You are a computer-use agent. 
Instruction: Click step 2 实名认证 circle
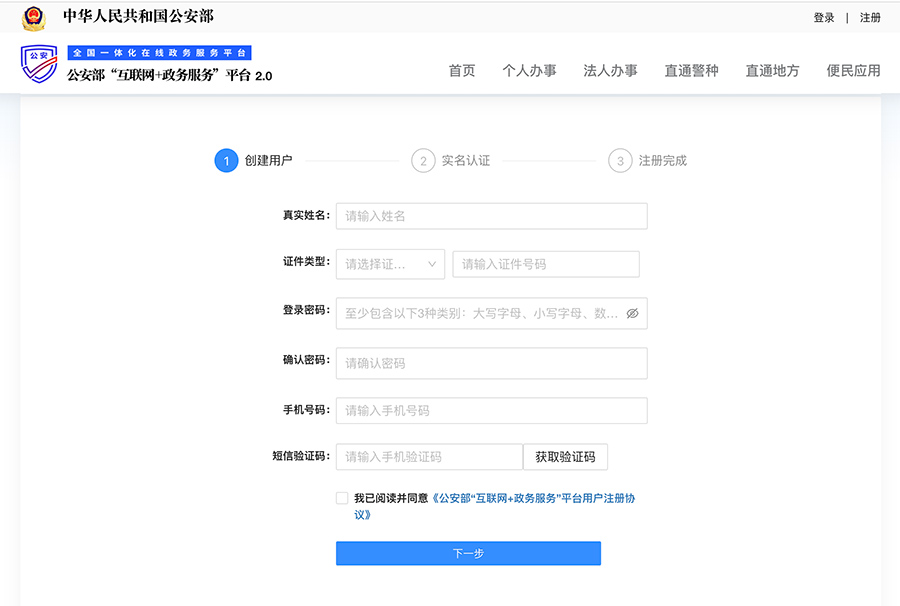(423, 161)
